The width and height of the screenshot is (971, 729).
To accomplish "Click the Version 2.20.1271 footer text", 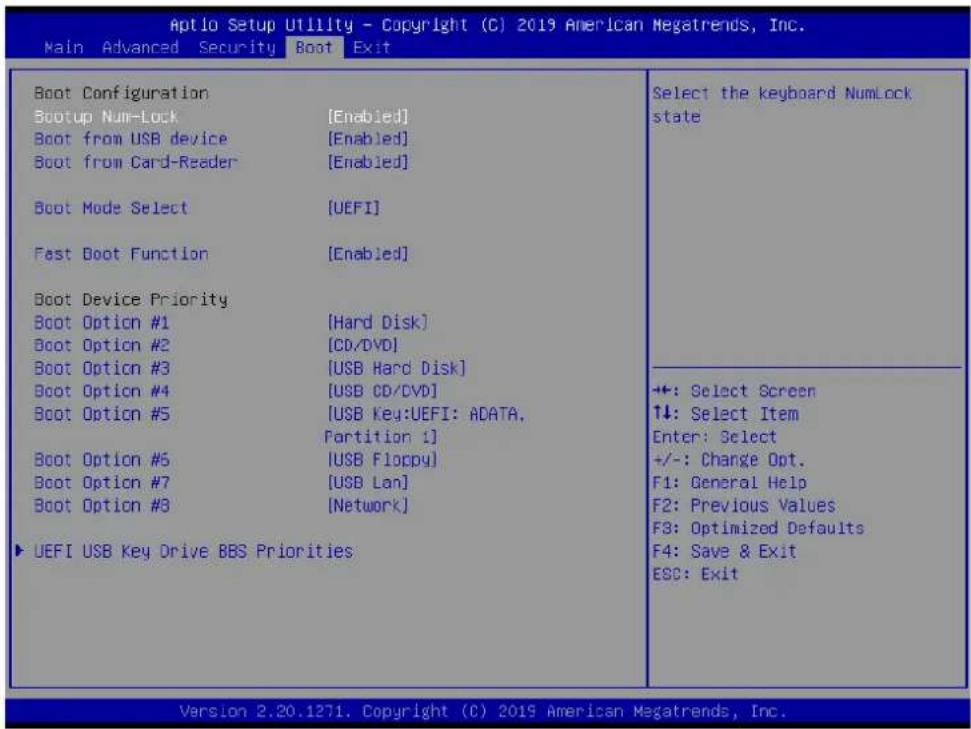I will (x=483, y=711).
